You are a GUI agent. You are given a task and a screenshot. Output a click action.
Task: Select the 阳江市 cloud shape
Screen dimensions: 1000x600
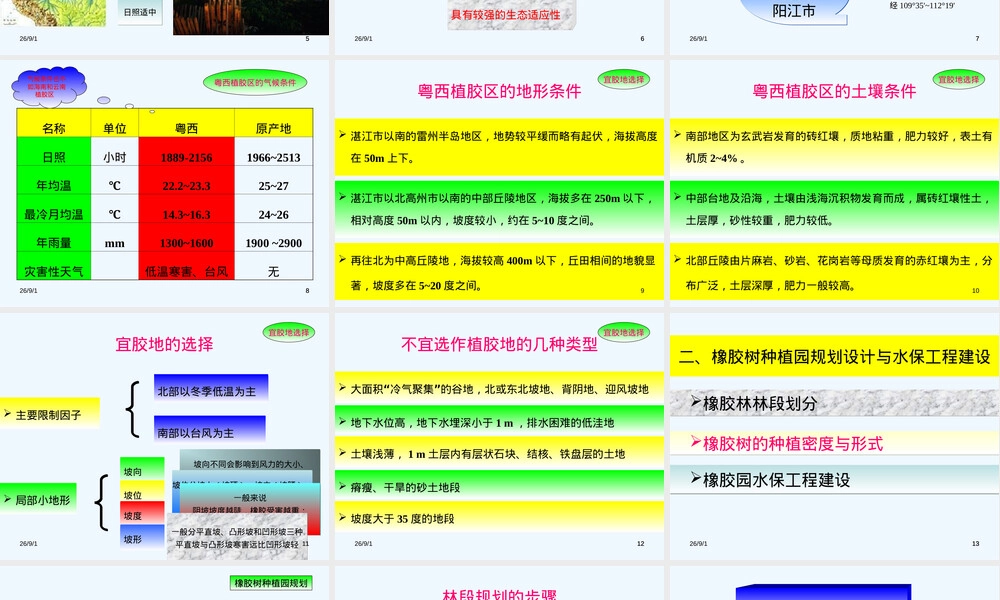pyautogui.click(x=794, y=11)
